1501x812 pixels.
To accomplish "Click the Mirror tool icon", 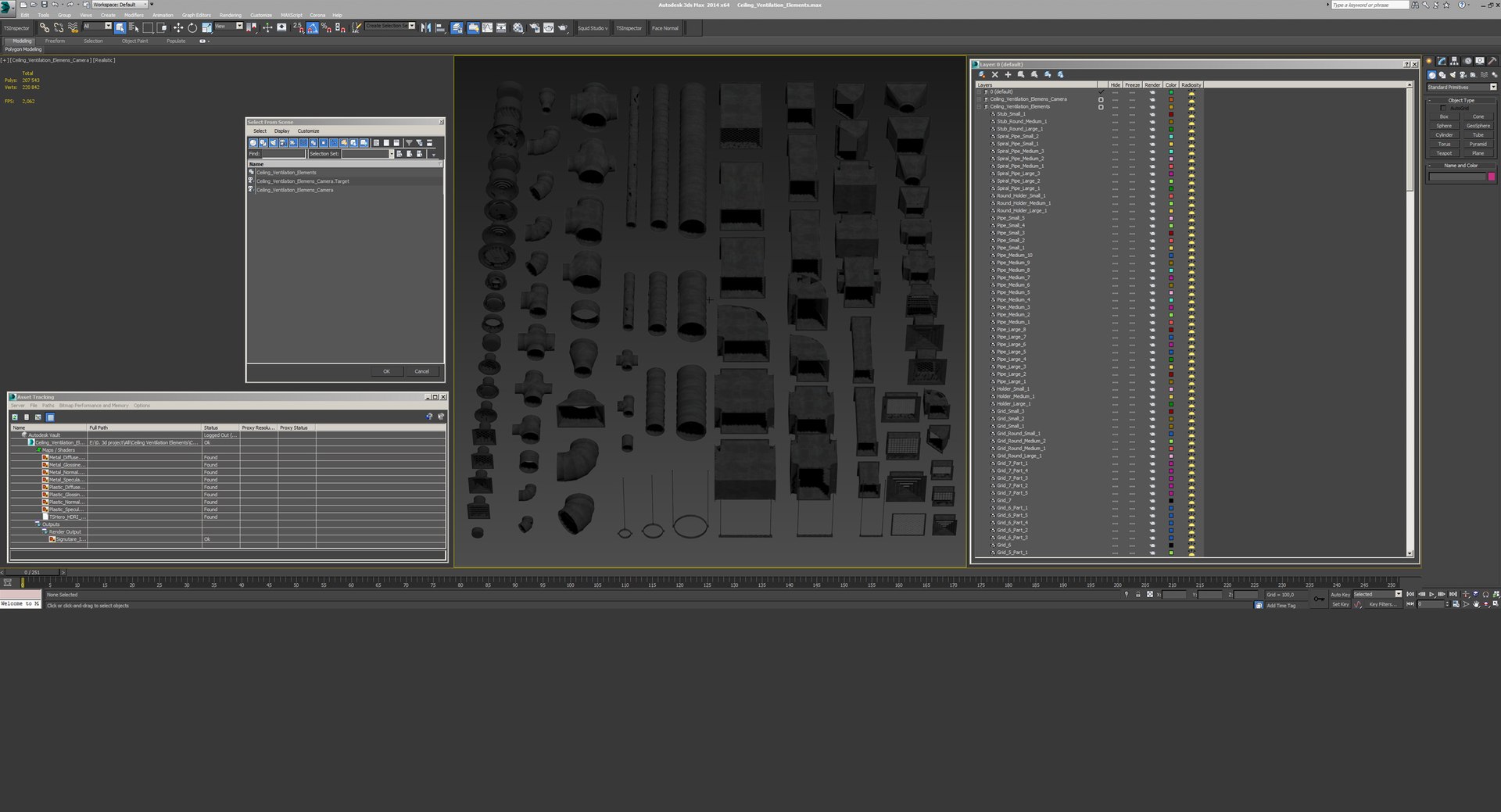I will point(426,27).
